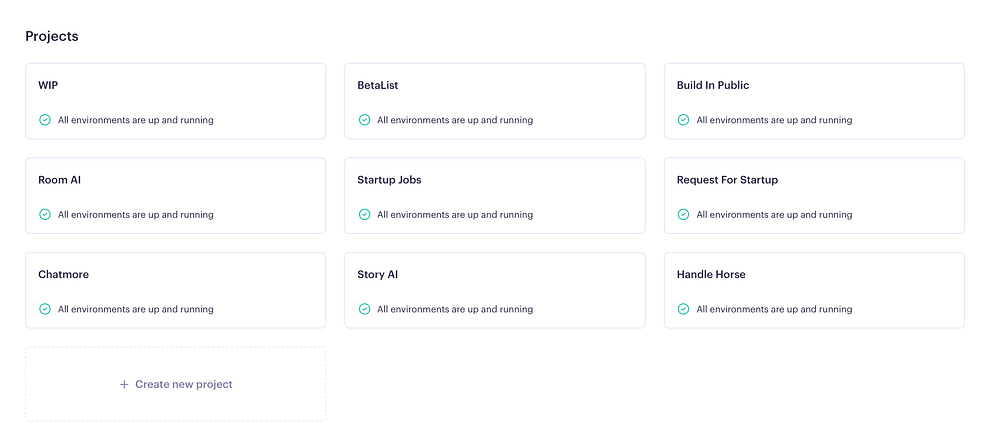Go to the Startup Jobs project
The image size is (1000, 444).
click(389, 180)
